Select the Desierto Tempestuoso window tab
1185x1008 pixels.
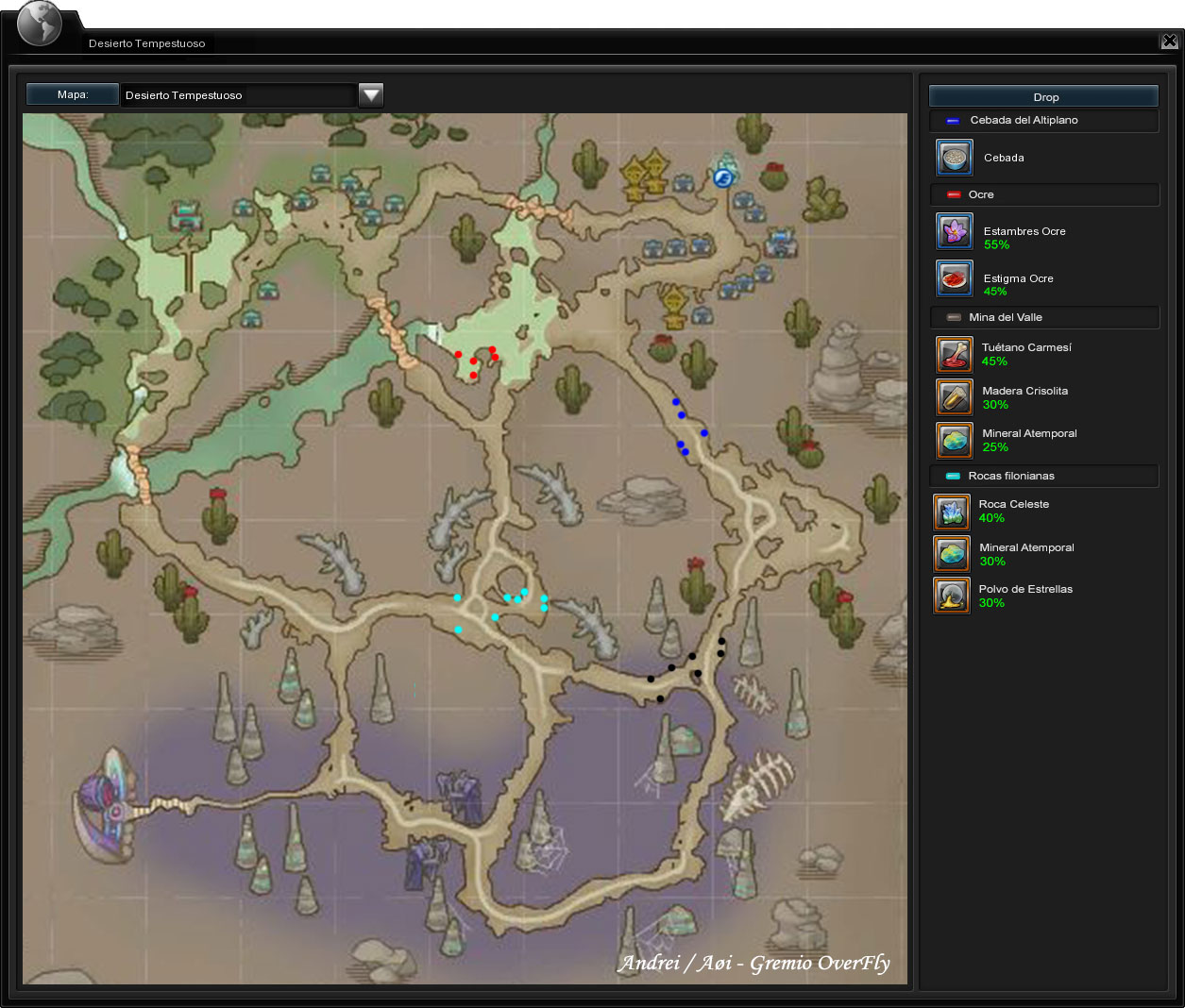click(x=147, y=43)
